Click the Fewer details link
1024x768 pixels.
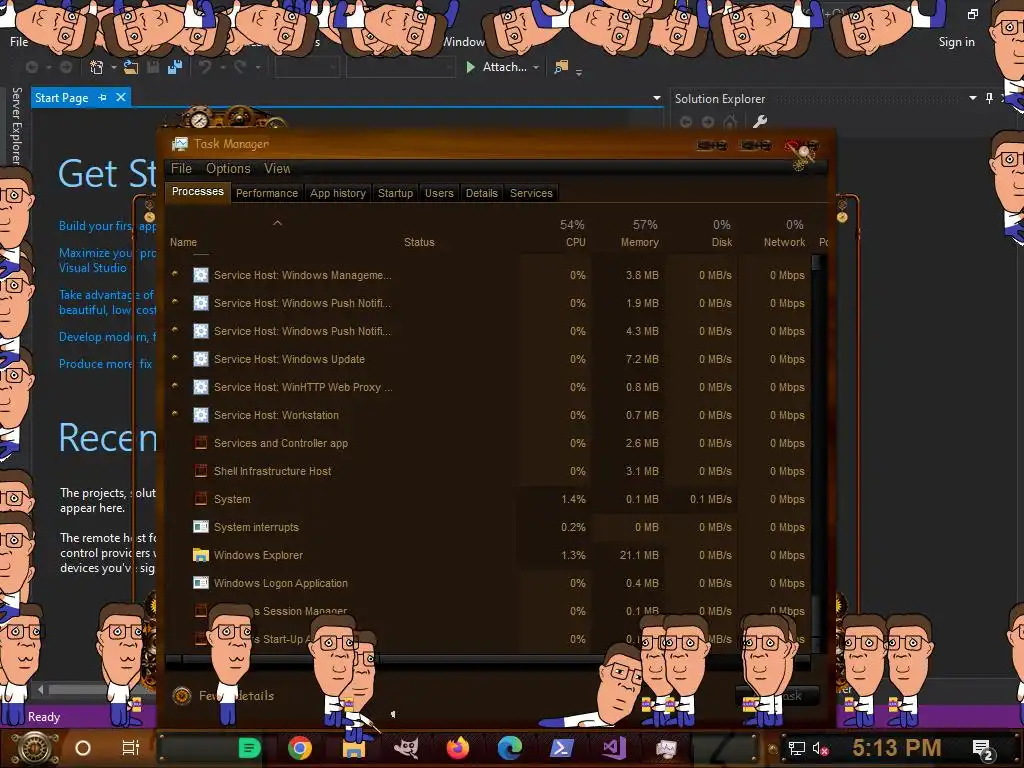[x=236, y=696]
